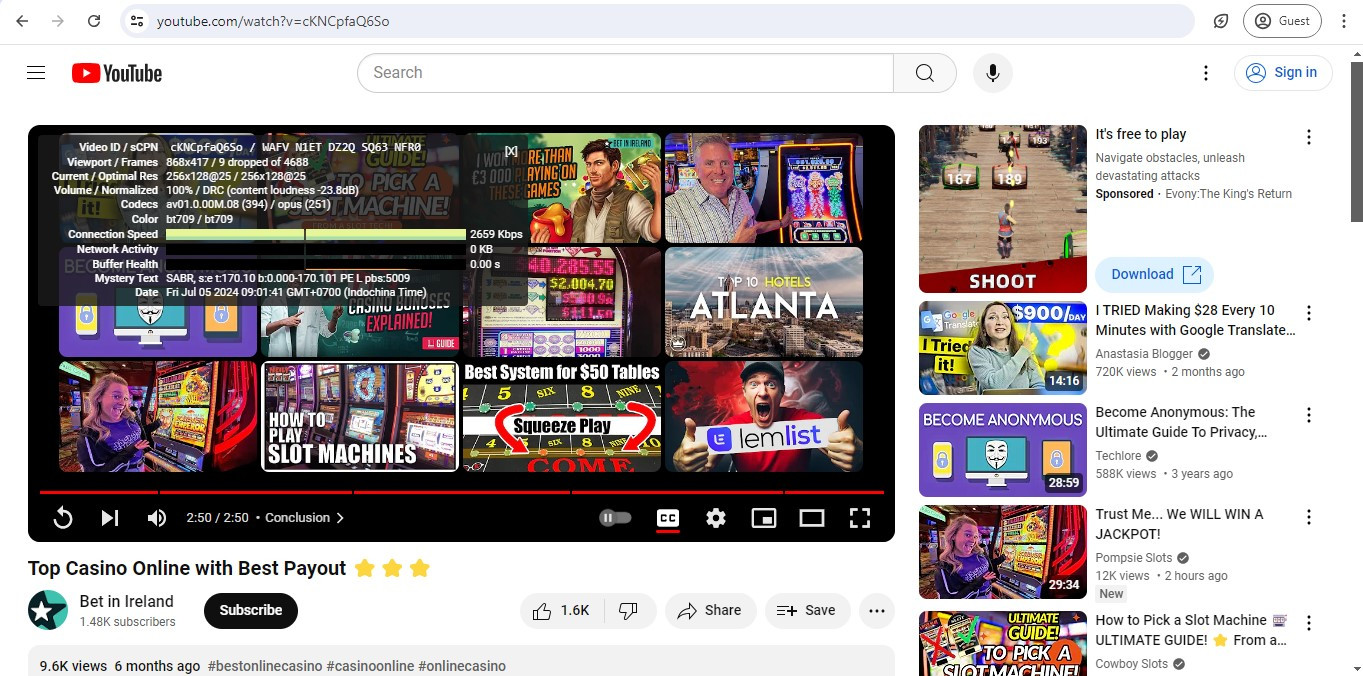Click the 9.6K views description text
The image size is (1363, 676).
coord(73,666)
